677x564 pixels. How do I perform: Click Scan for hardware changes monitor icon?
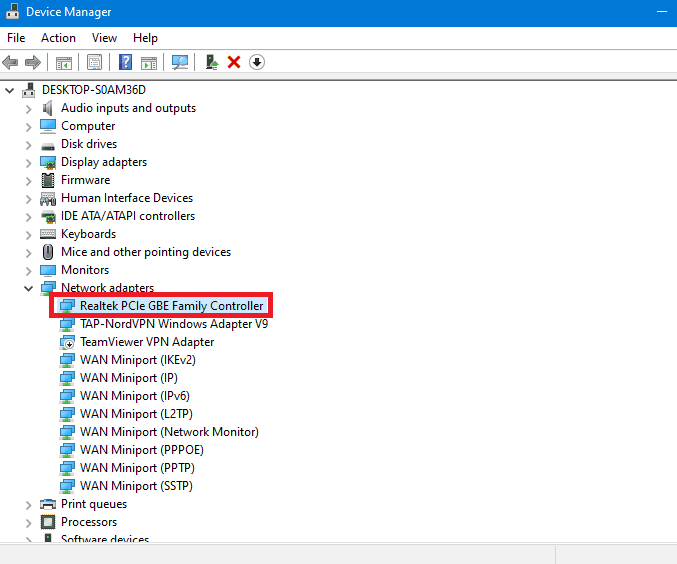[x=180, y=62]
